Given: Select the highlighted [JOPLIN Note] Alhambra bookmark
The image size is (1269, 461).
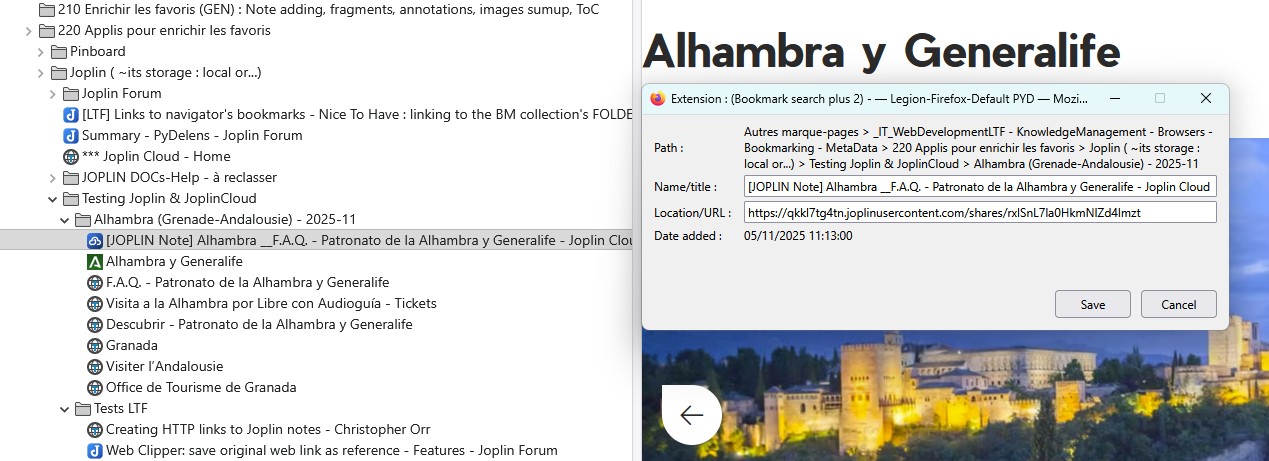Looking at the screenshot, I should [x=316, y=240].
